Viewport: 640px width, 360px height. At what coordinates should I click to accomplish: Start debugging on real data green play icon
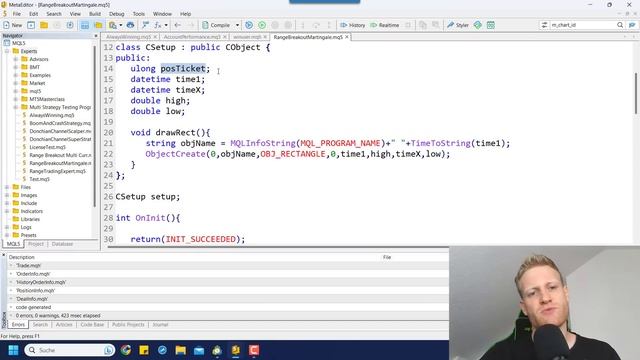[262, 25]
